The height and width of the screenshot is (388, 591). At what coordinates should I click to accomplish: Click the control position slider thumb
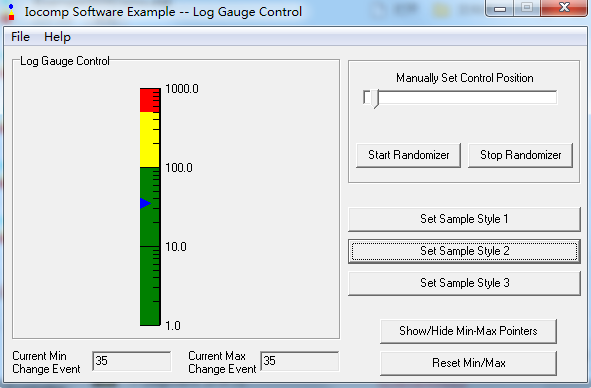pos(374,99)
